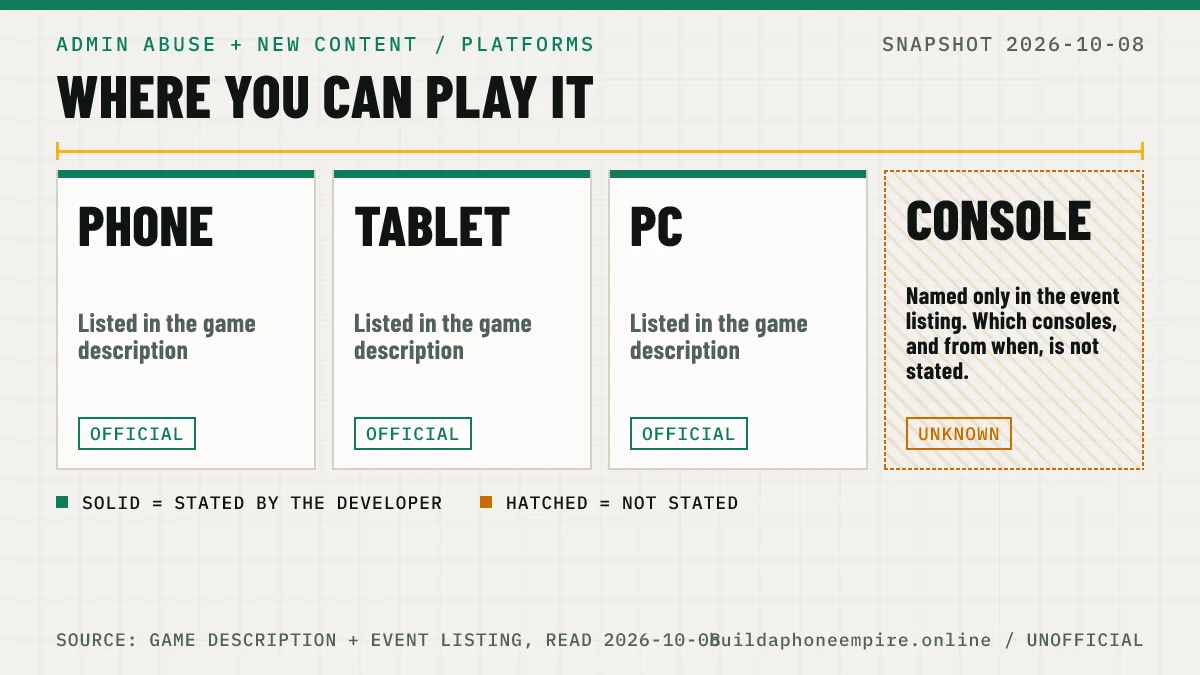Click the OFFICIAL badge on the Phone card
The width and height of the screenshot is (1200, 675).
tap(137, 434)
